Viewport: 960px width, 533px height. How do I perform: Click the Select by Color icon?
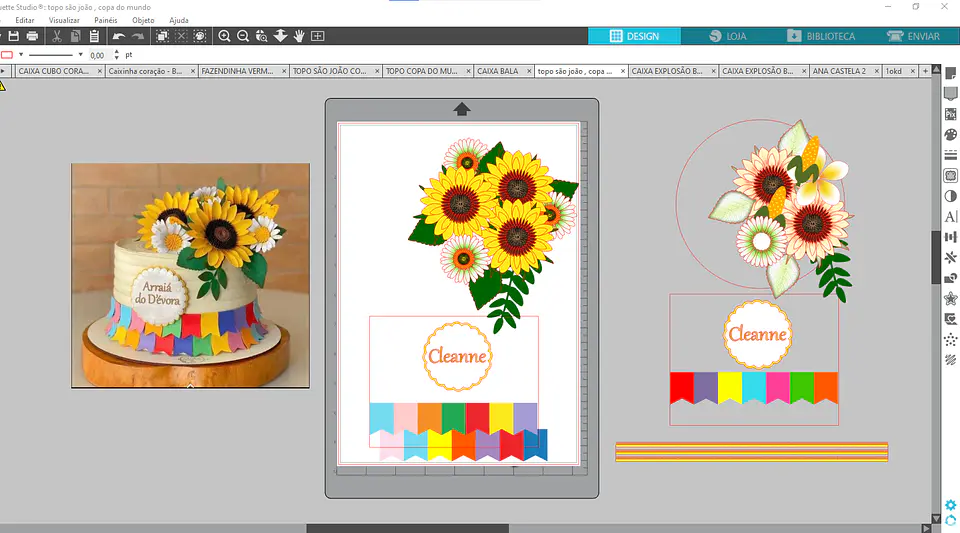point(200,36)
